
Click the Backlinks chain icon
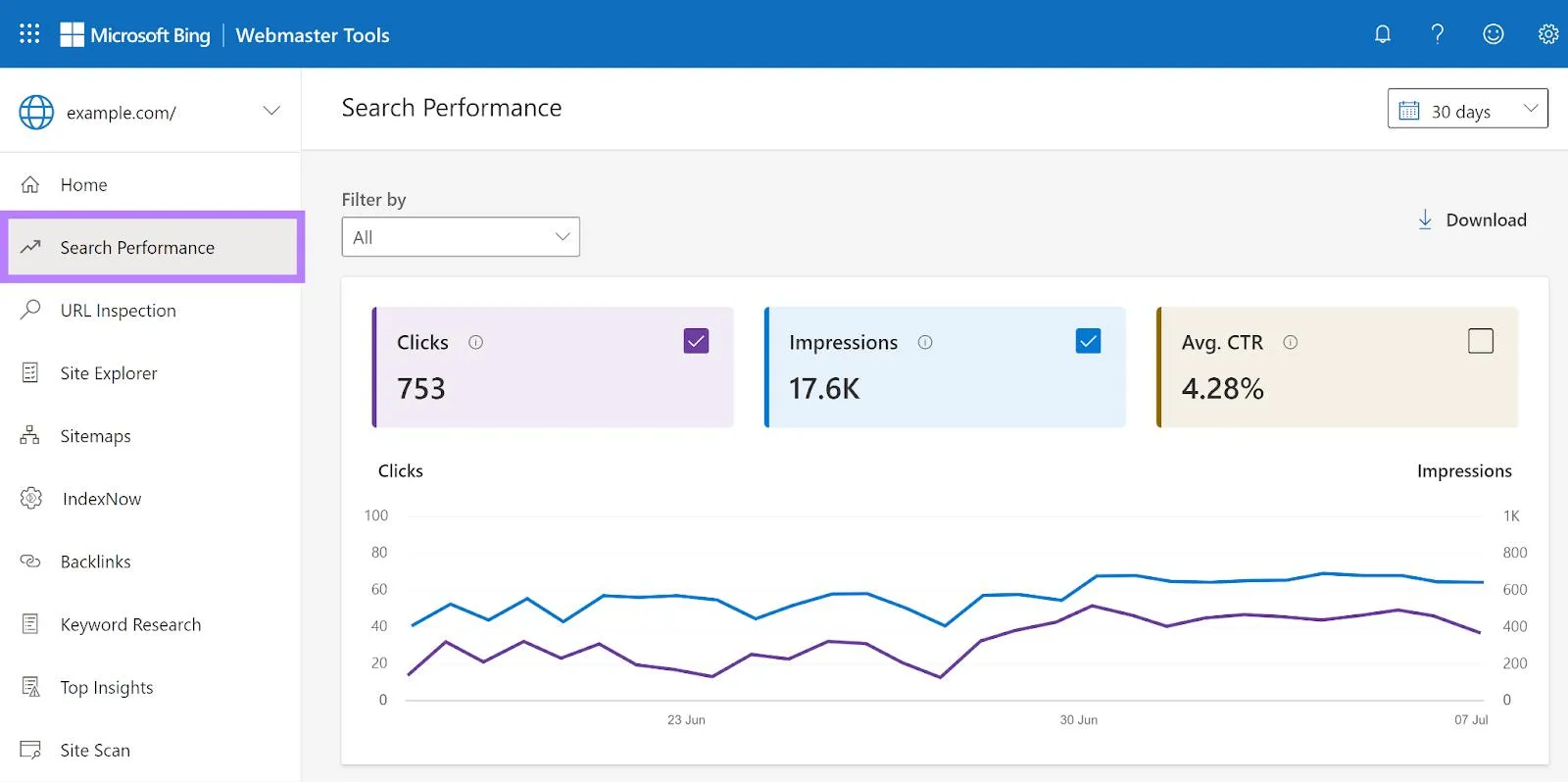tap(30, 562)
